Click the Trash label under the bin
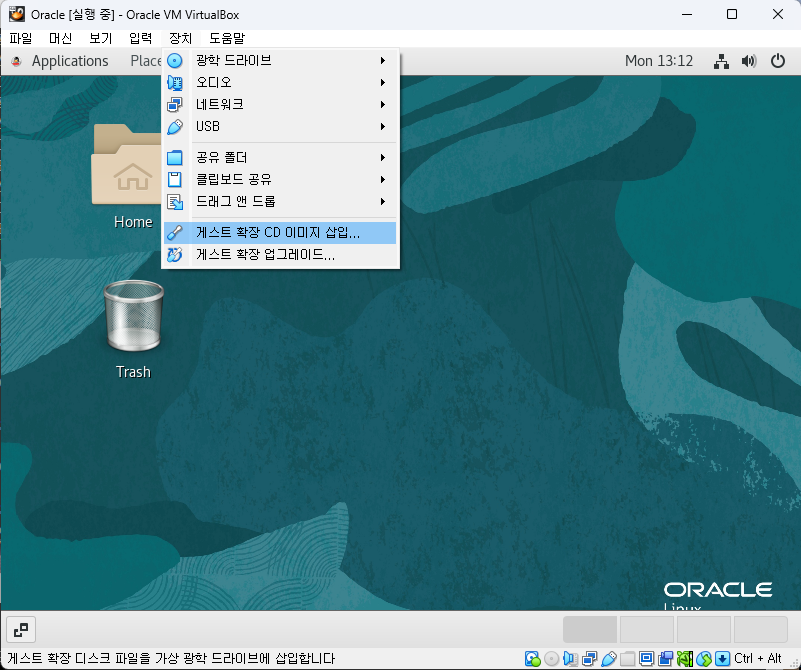This screenshot has width=801, height=670. pos(133,372)
